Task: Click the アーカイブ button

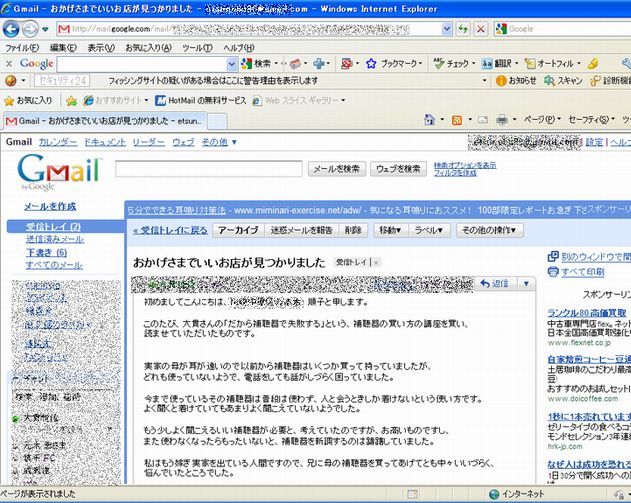Action: (238, 230)
